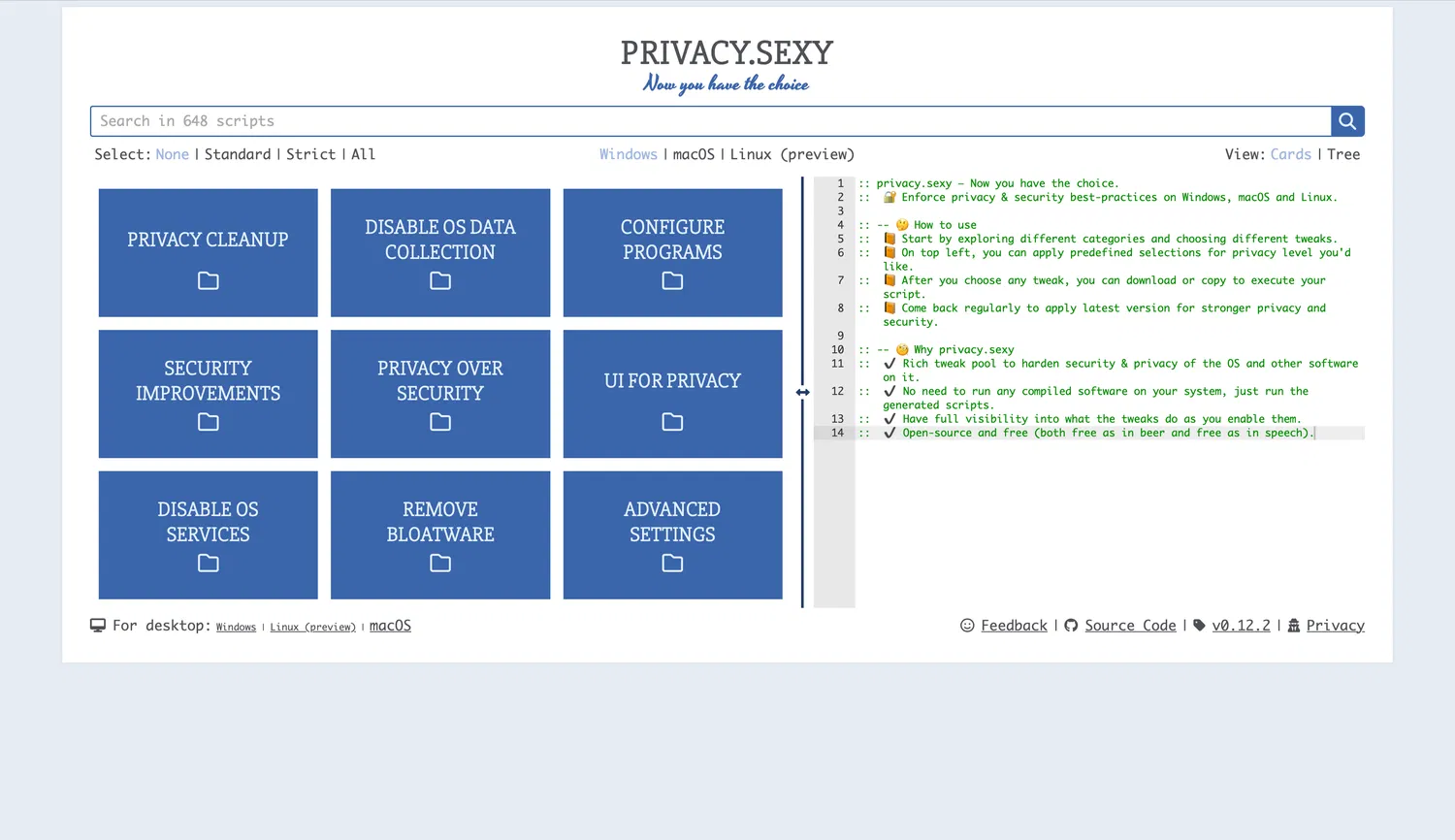Expand the Security Improvements category

point(209,394)
